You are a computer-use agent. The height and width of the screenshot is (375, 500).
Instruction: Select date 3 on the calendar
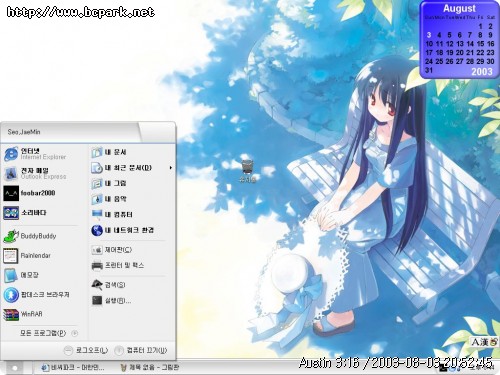(429, 35)
